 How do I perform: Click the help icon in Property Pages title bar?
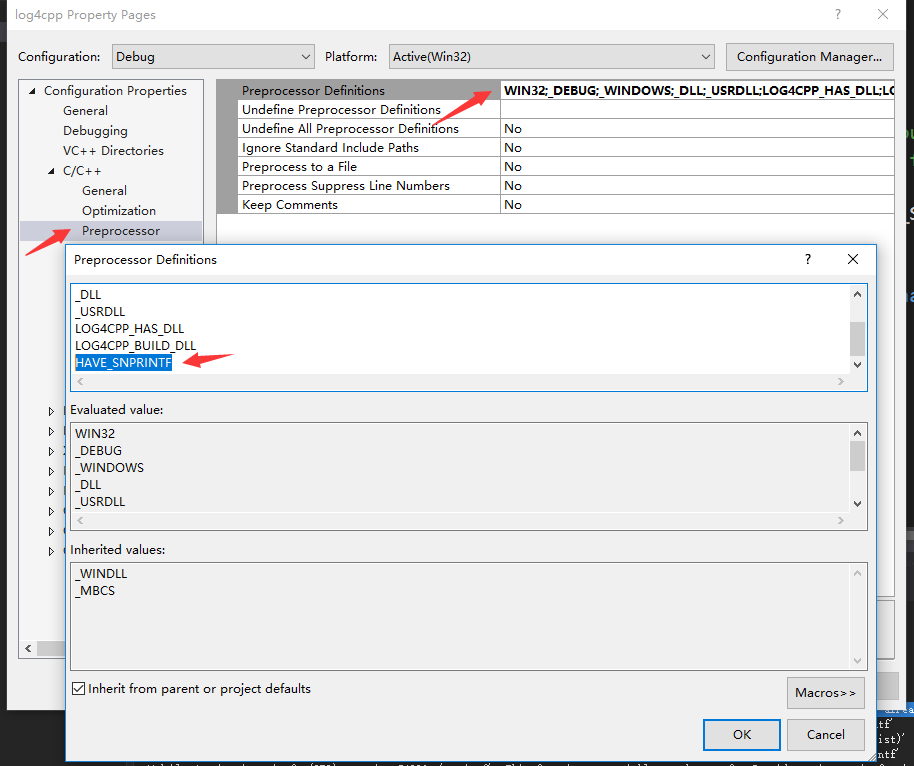tap(838, 15)
